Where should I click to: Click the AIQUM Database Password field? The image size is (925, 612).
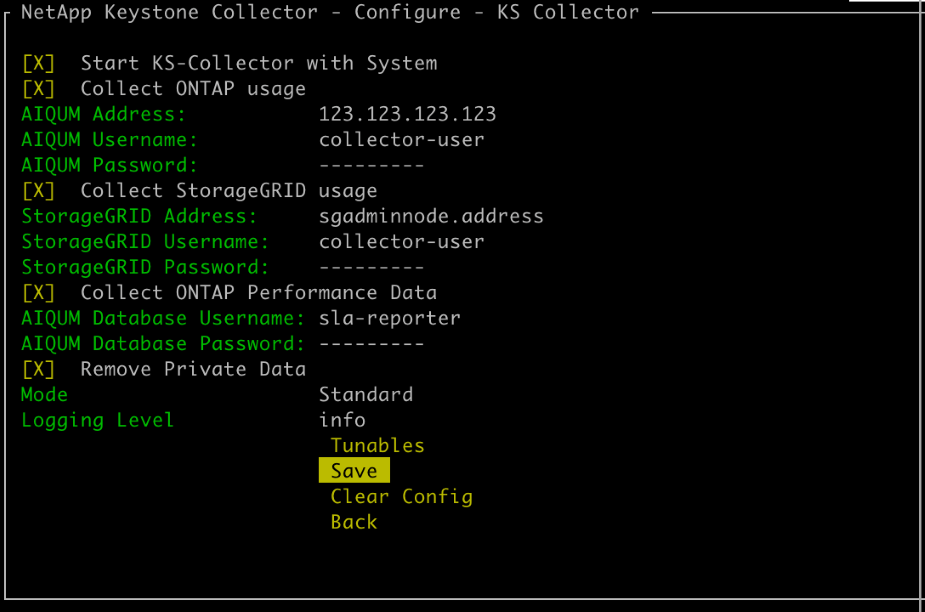[371, 344]
